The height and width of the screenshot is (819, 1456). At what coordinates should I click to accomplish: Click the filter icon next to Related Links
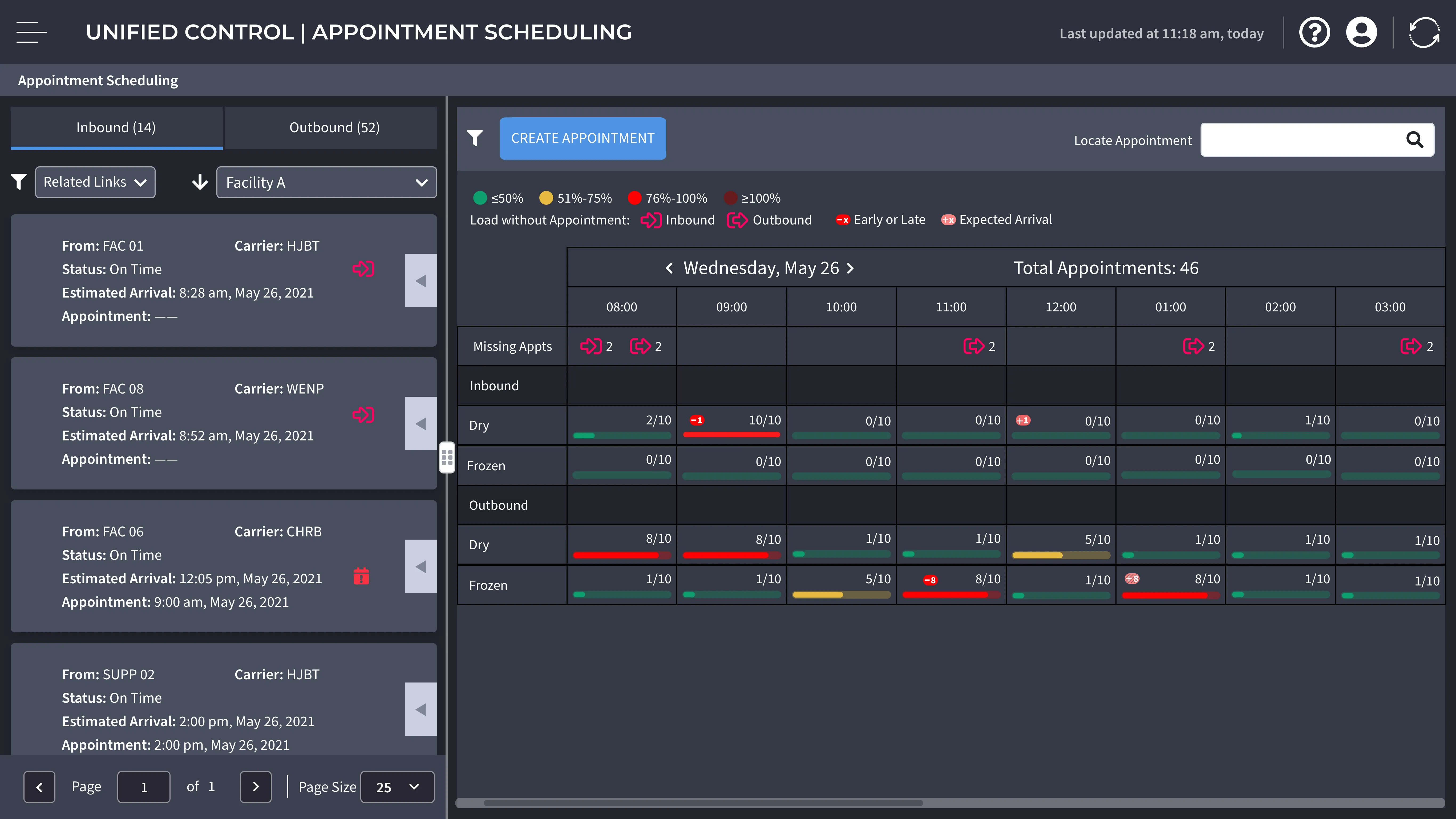point(19,182)
